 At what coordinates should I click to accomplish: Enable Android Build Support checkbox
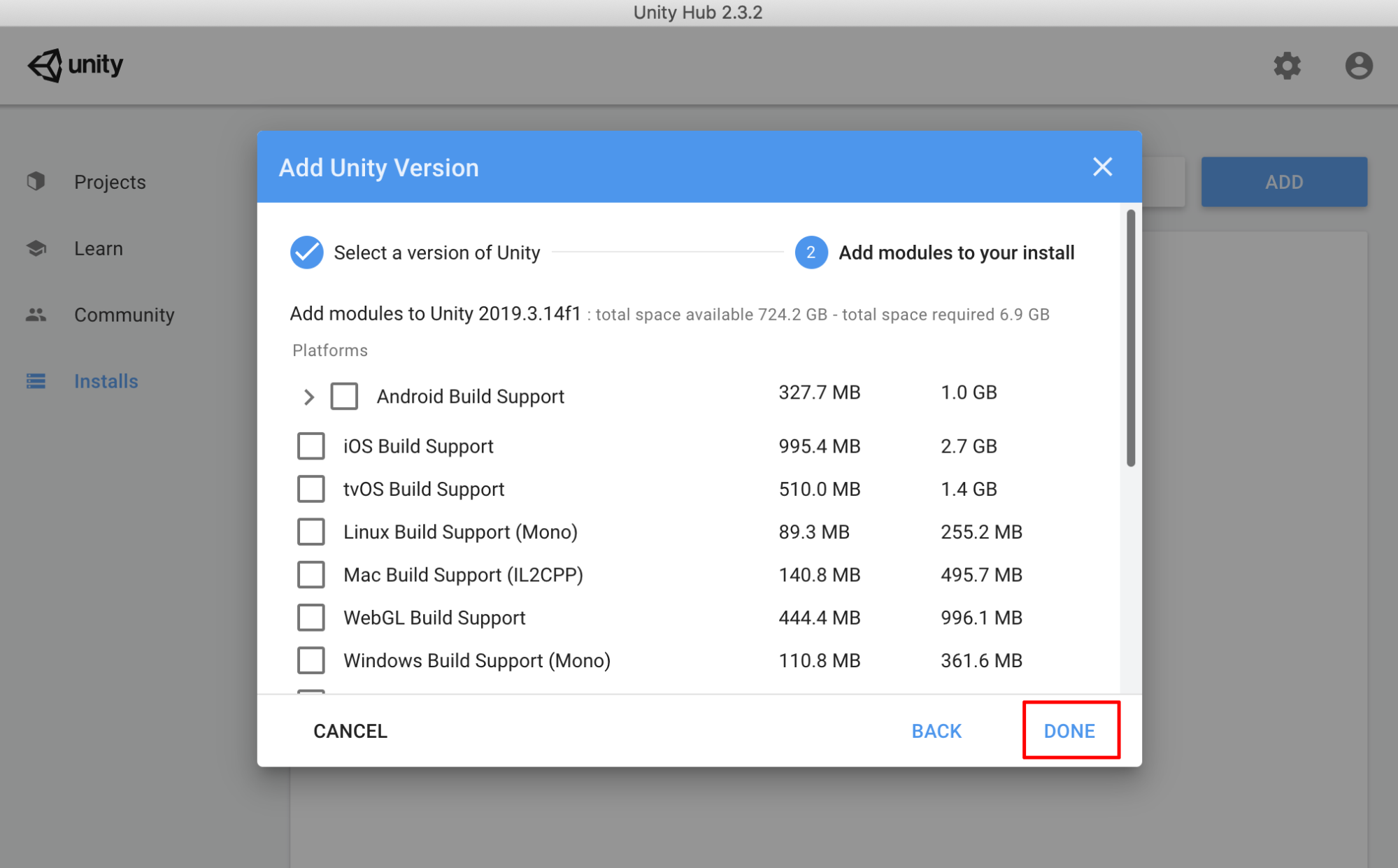pos(344,396)
